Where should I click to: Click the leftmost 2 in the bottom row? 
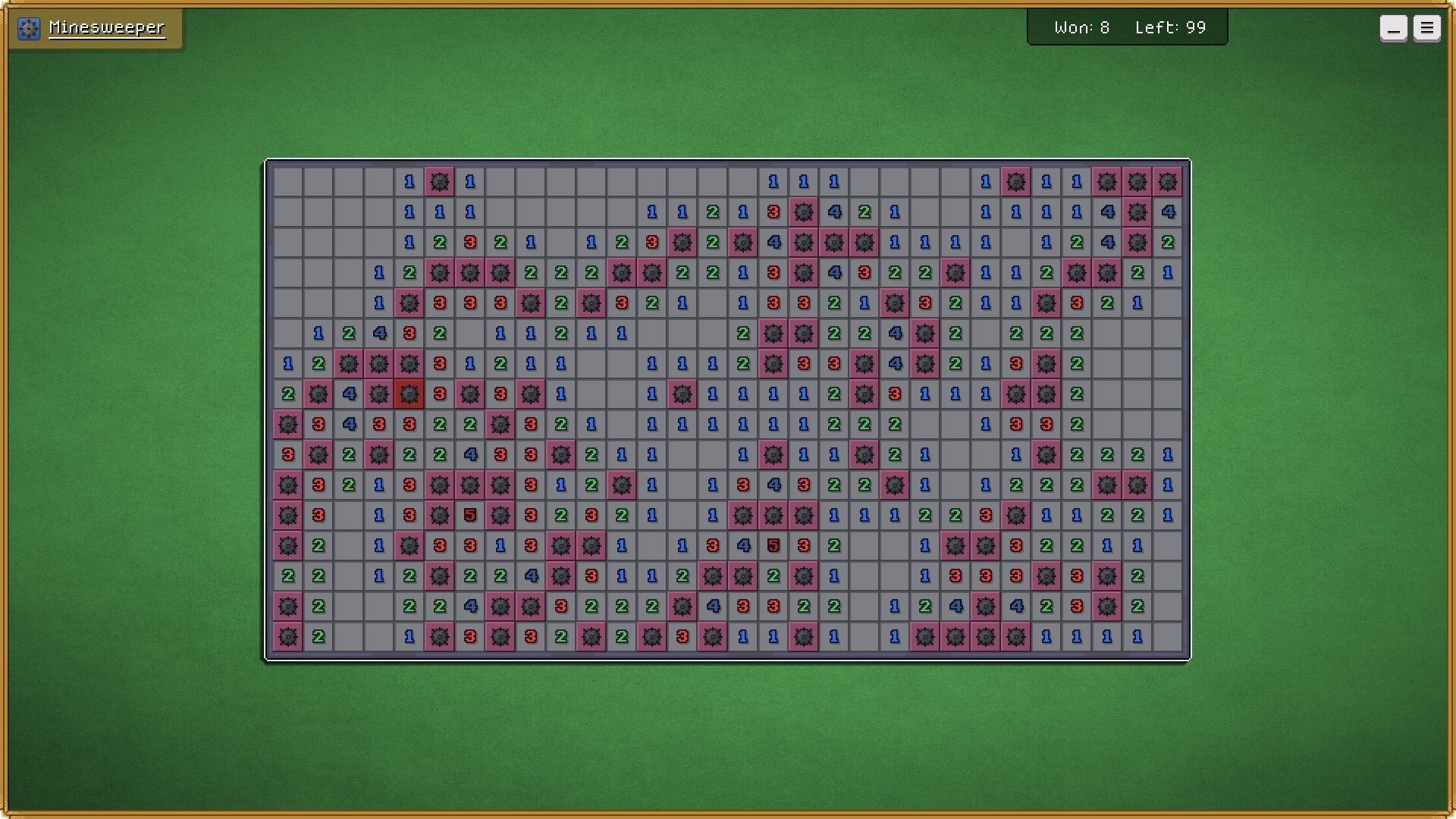point(318,637)
